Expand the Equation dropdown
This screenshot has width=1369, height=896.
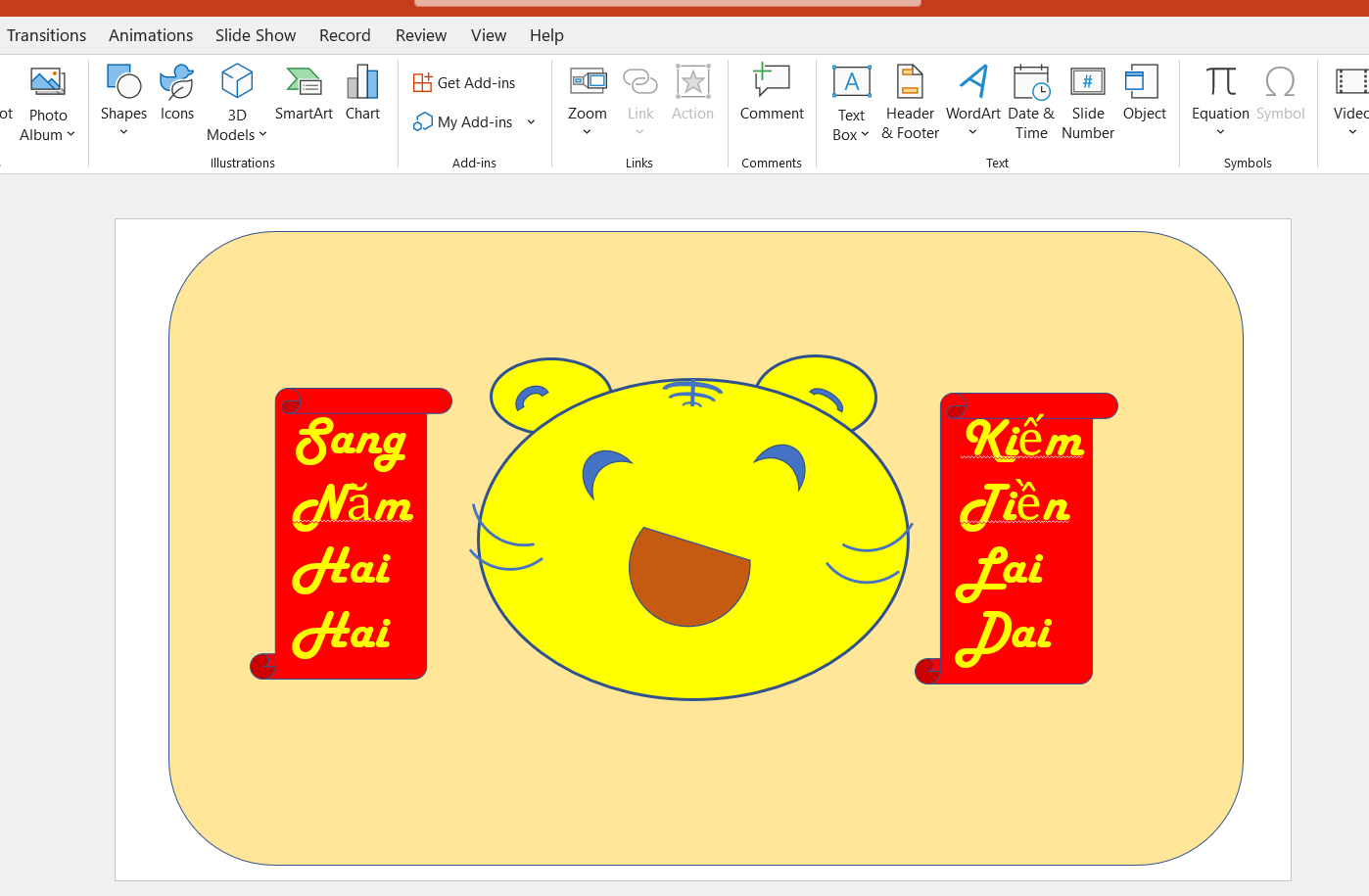click(1220, 132)
